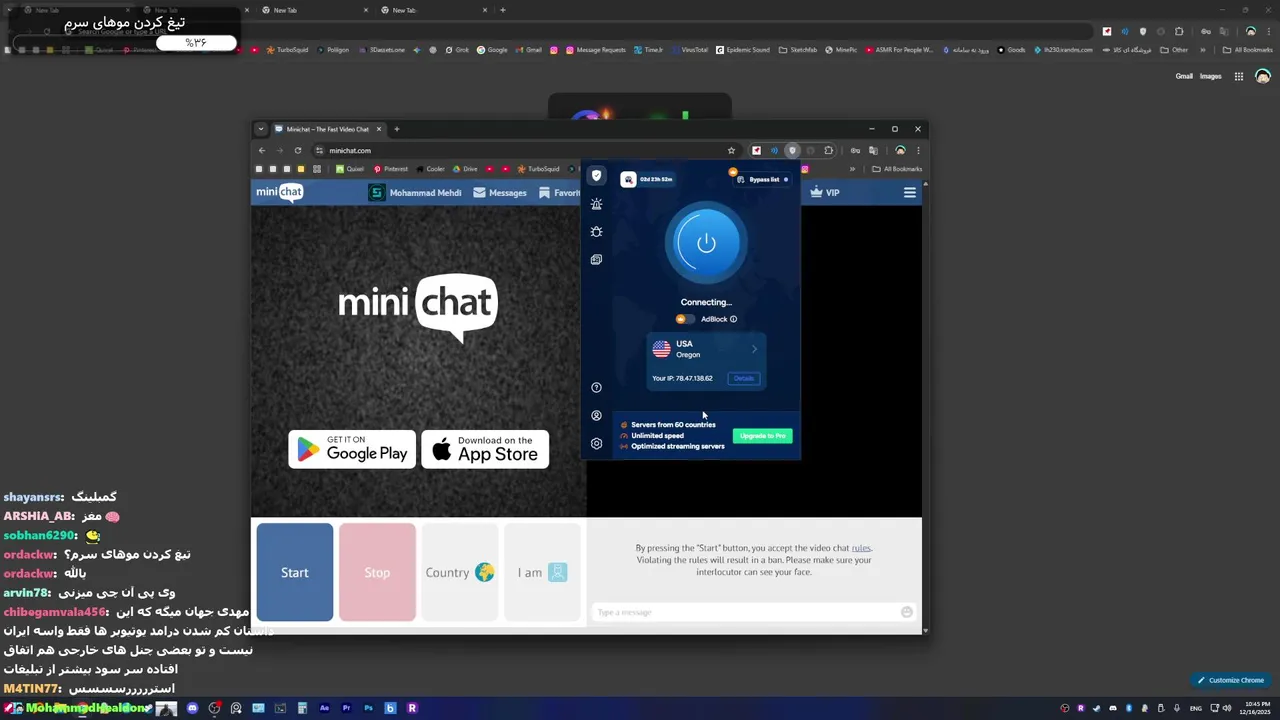
Task: Toggle the AdBlock switch
Action: [x=684, y=319]
